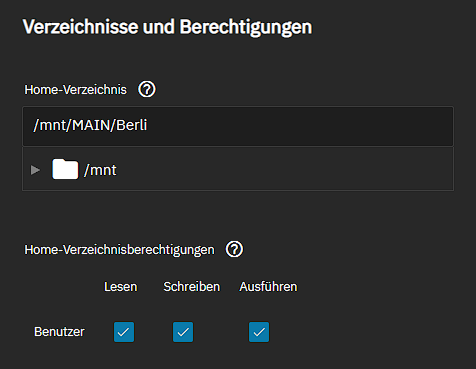Select the white folder icon for /mnt
Image resolution: width=476 pixels, height=369 pixels.
[x=65, y=169]
